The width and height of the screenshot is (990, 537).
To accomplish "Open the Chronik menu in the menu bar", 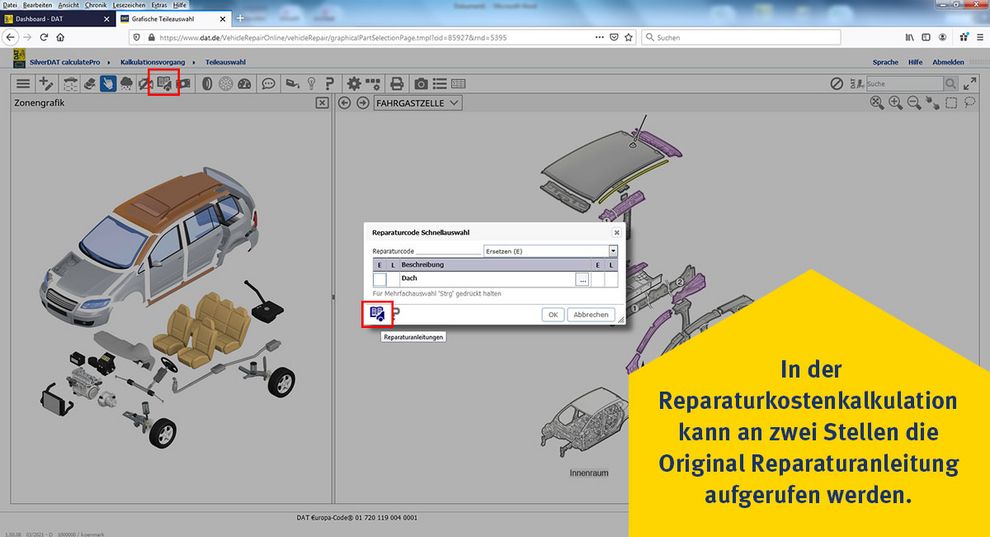I will coord(96,5).
